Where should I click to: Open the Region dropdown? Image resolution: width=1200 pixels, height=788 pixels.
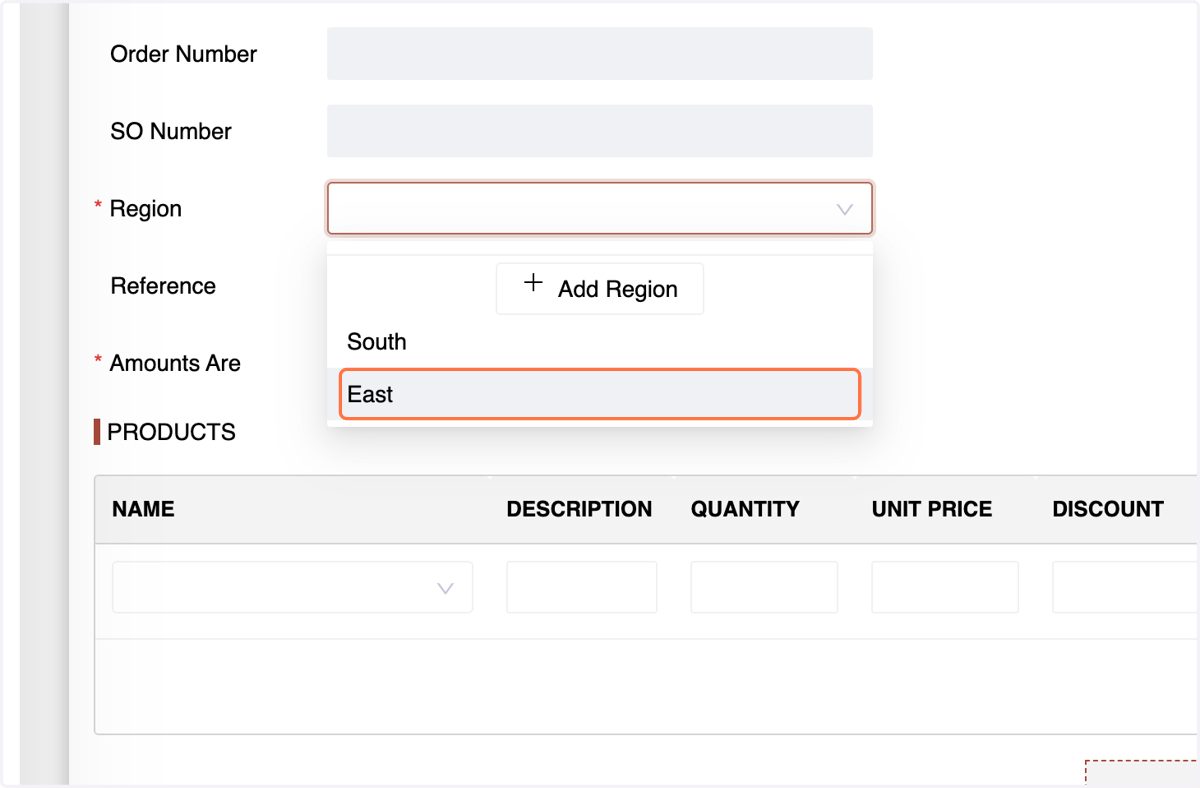click(599, 208)
